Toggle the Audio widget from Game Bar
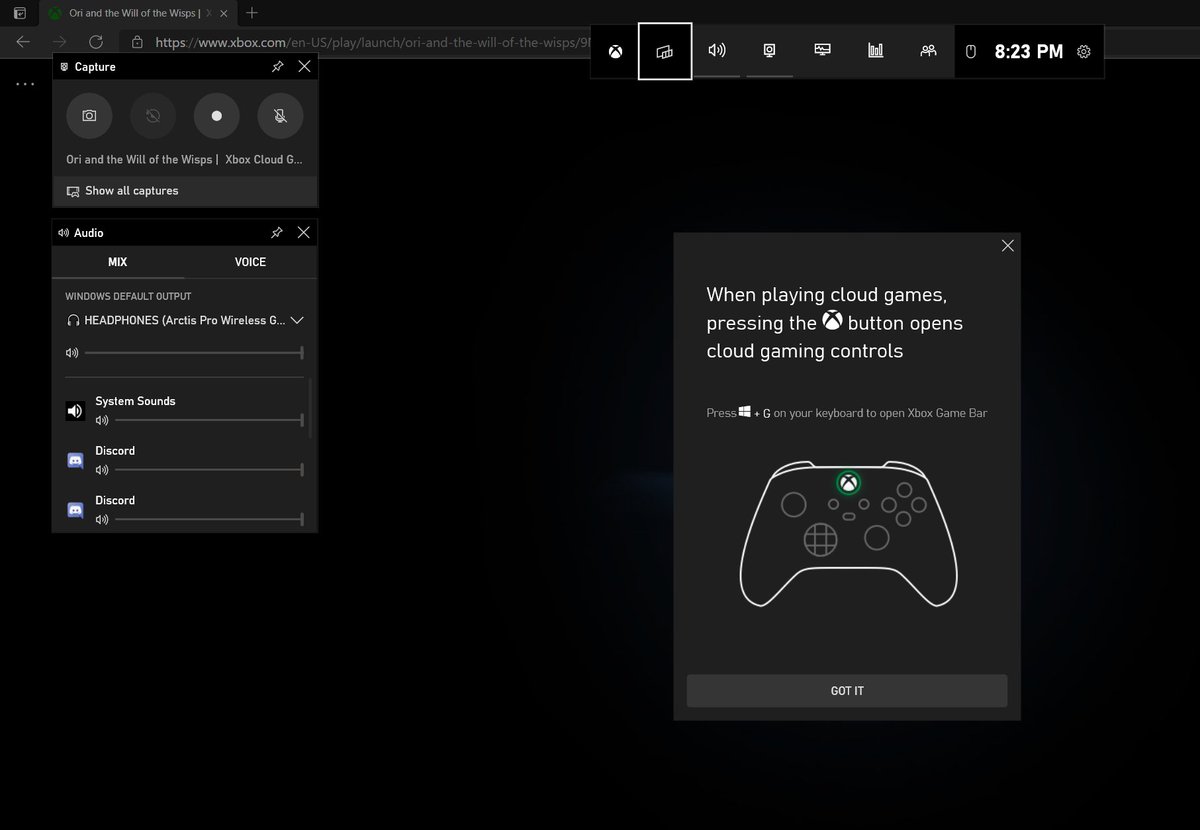Image resolution: width=1200 pixels, height=830 pixels. (x=717, y=51)
